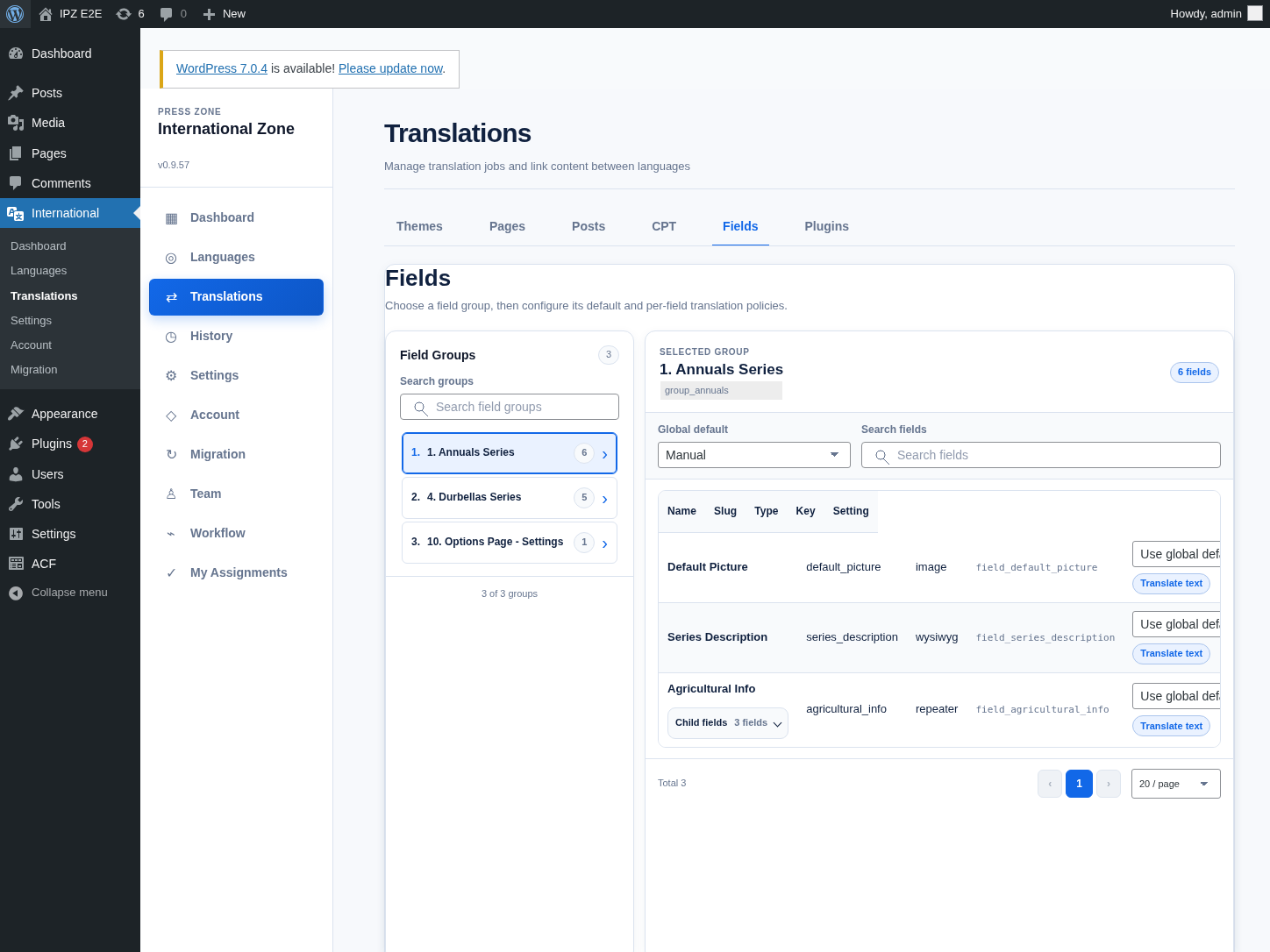Open Account in the WordPress submenu

(x=31, y=345)
